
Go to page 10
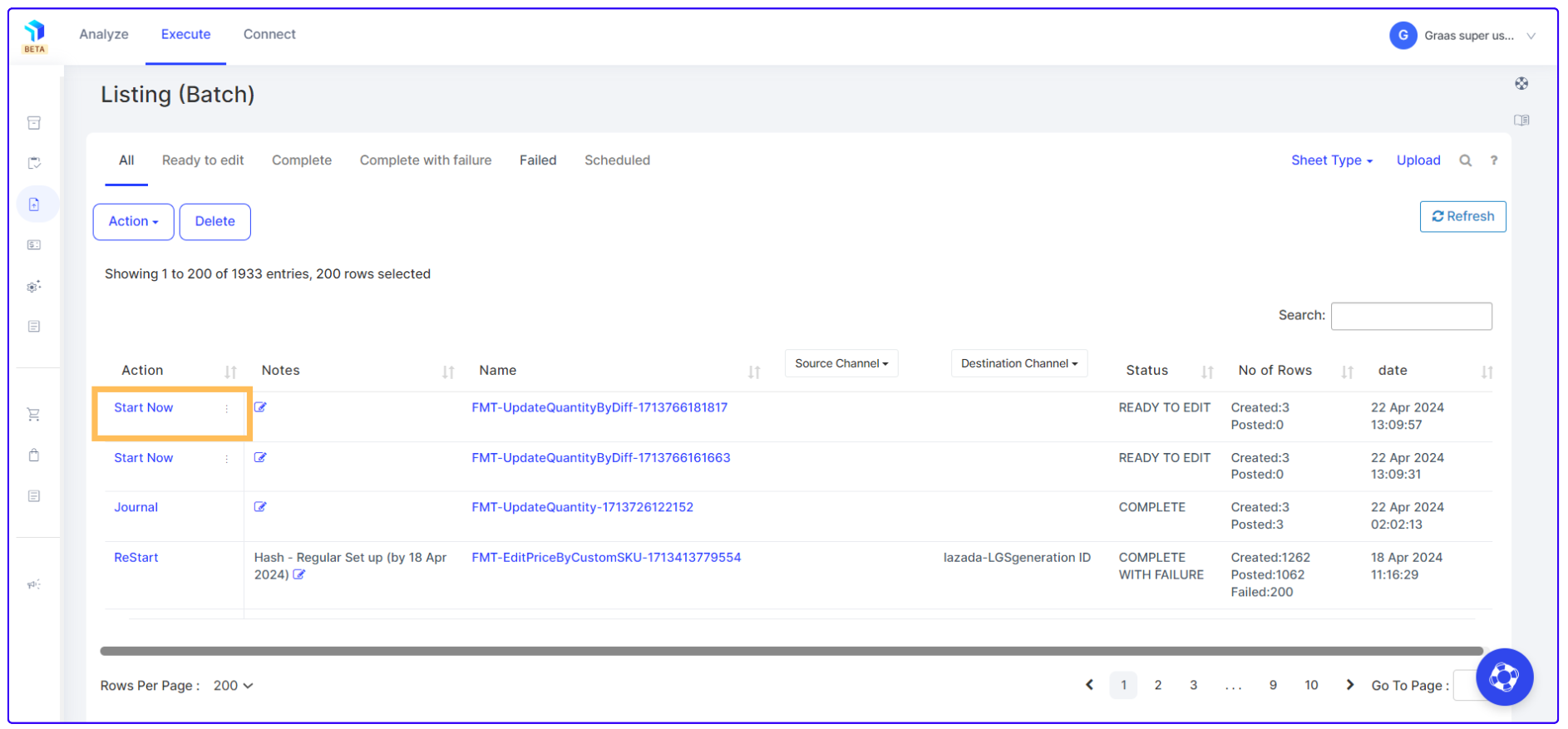(x=1311, y=685)
